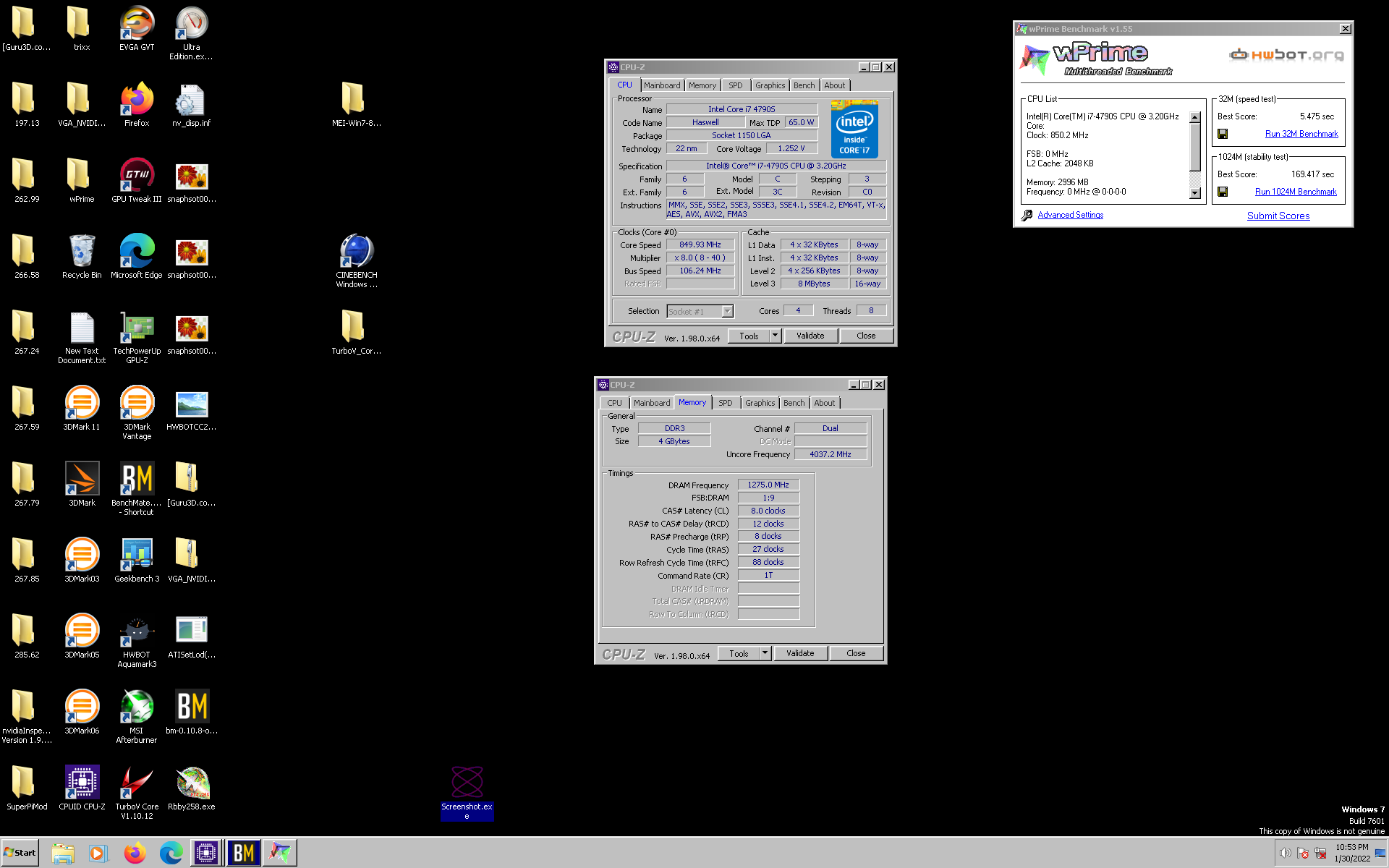This screenshot has width=1389, height=868.
Task: Open About tab in top CPU-Z window
Action: click(834, 85)
